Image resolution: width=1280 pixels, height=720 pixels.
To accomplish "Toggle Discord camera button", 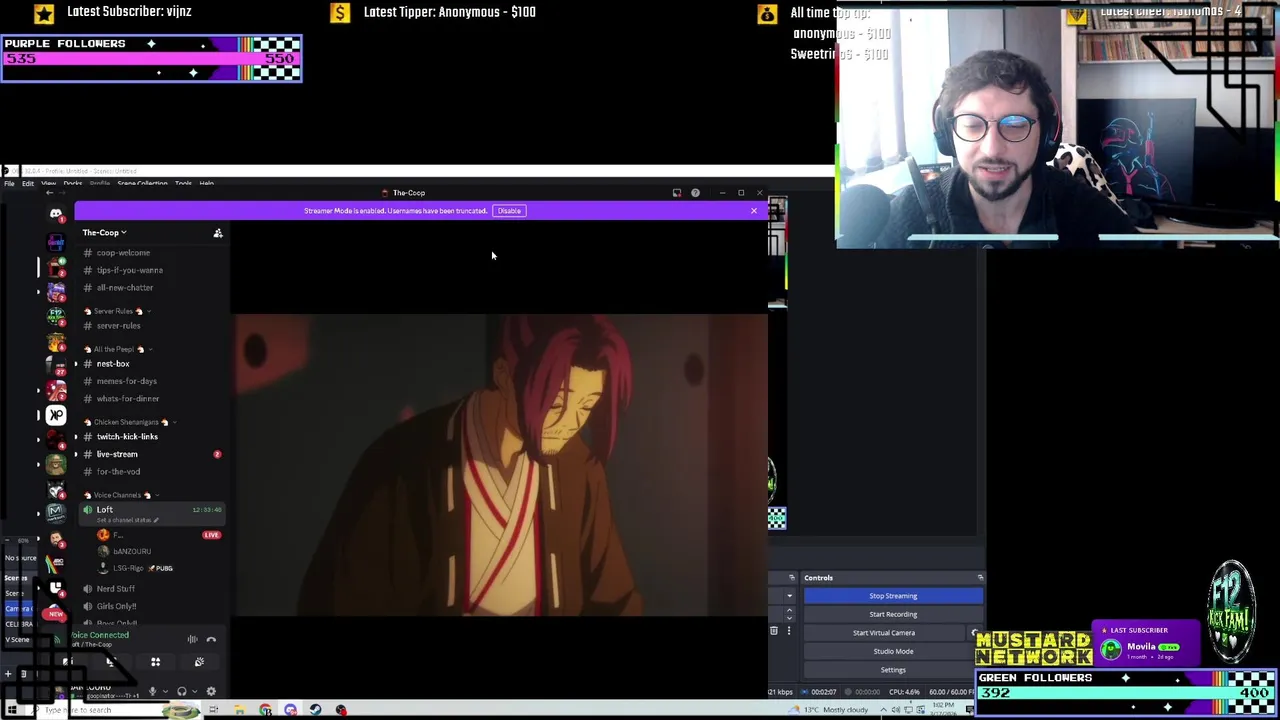I will (67, 662).
